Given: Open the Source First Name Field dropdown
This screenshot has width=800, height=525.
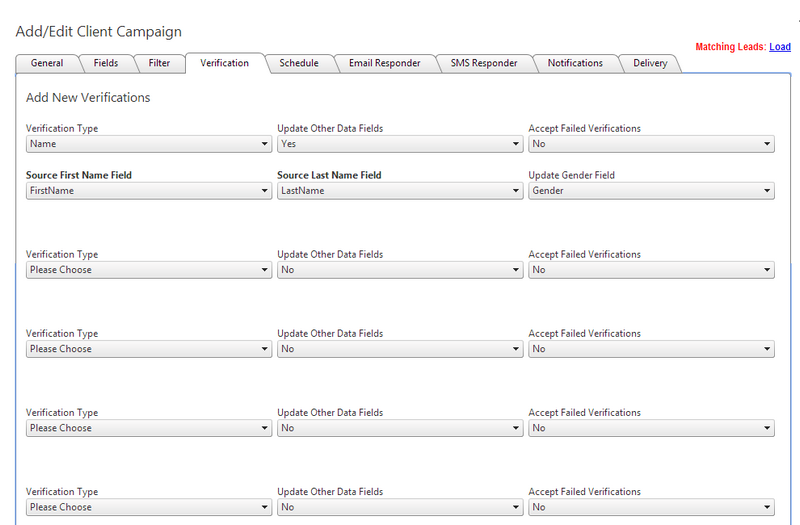Looking at the screenshot, I should point(148,191).
